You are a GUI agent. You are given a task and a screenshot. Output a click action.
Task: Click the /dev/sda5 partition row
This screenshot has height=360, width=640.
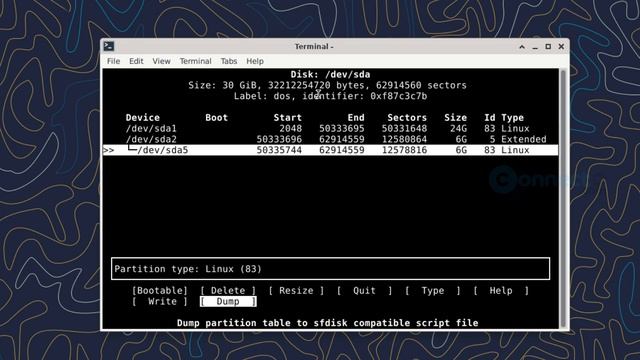coord(330,150)
